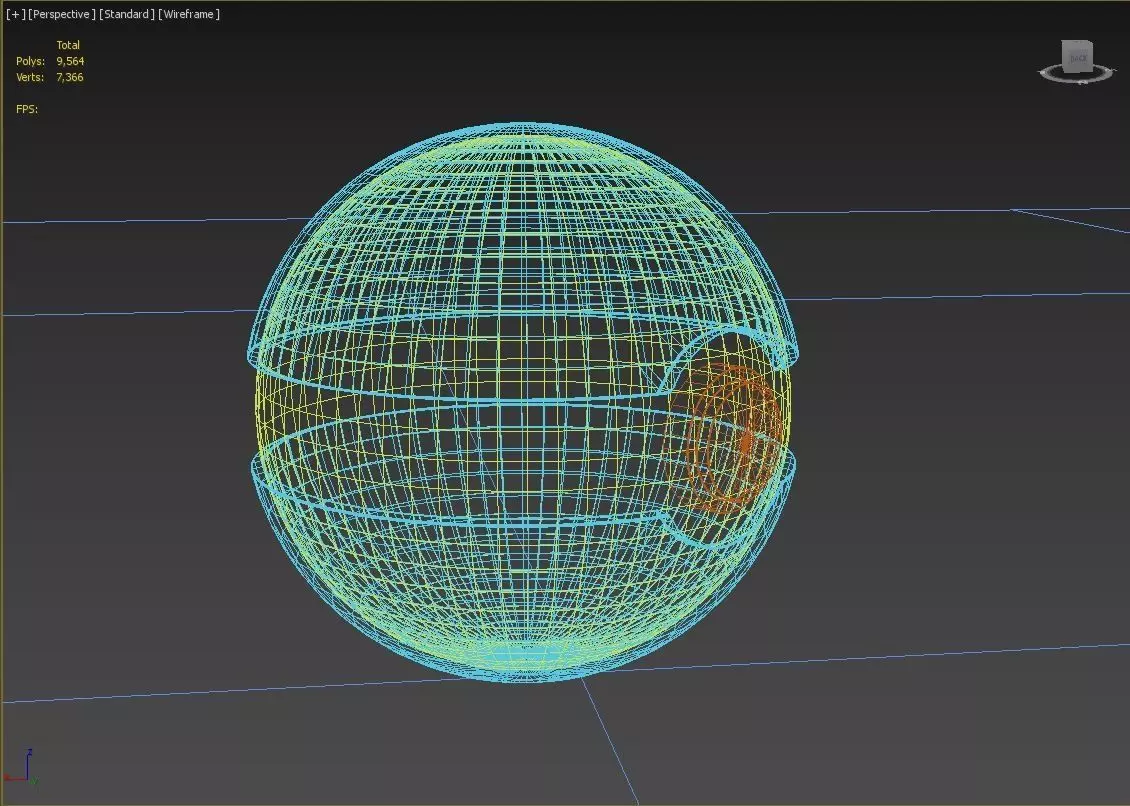Screen dimensions: 1130x806
Task: Open the [+] viewport general menu
Action: [15, 14]
